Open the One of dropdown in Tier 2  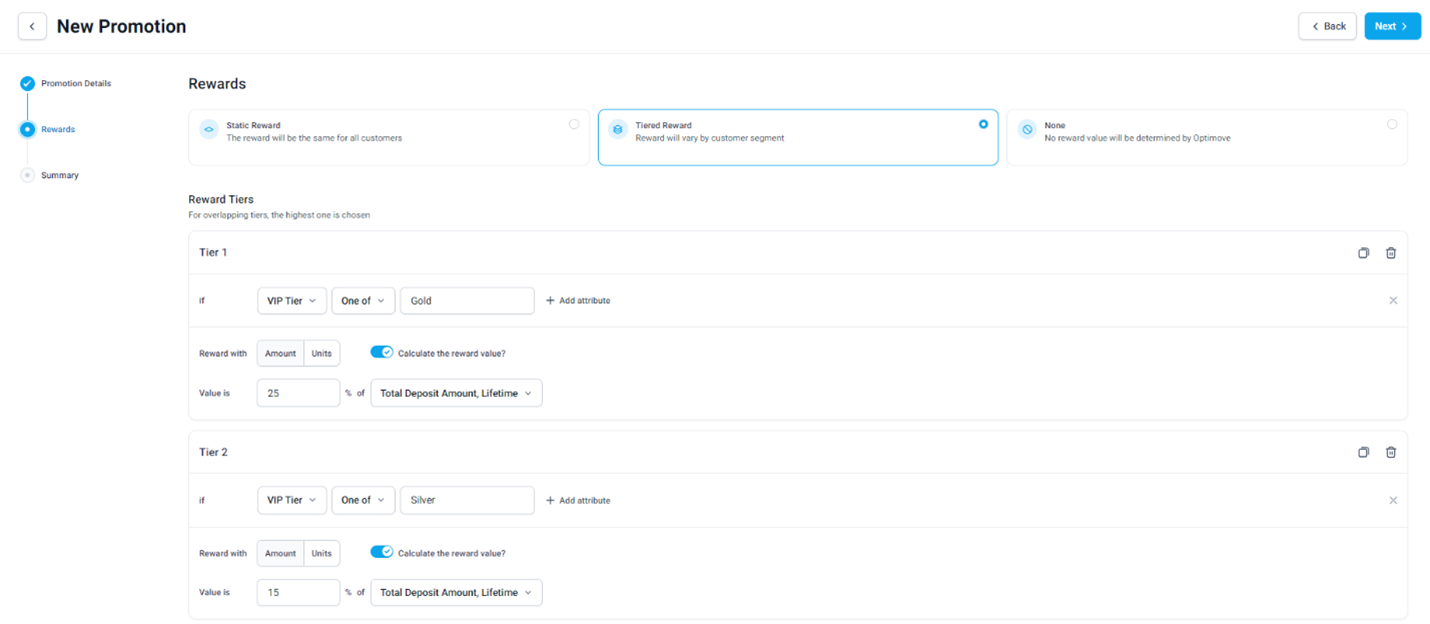(x=363, y=500)
